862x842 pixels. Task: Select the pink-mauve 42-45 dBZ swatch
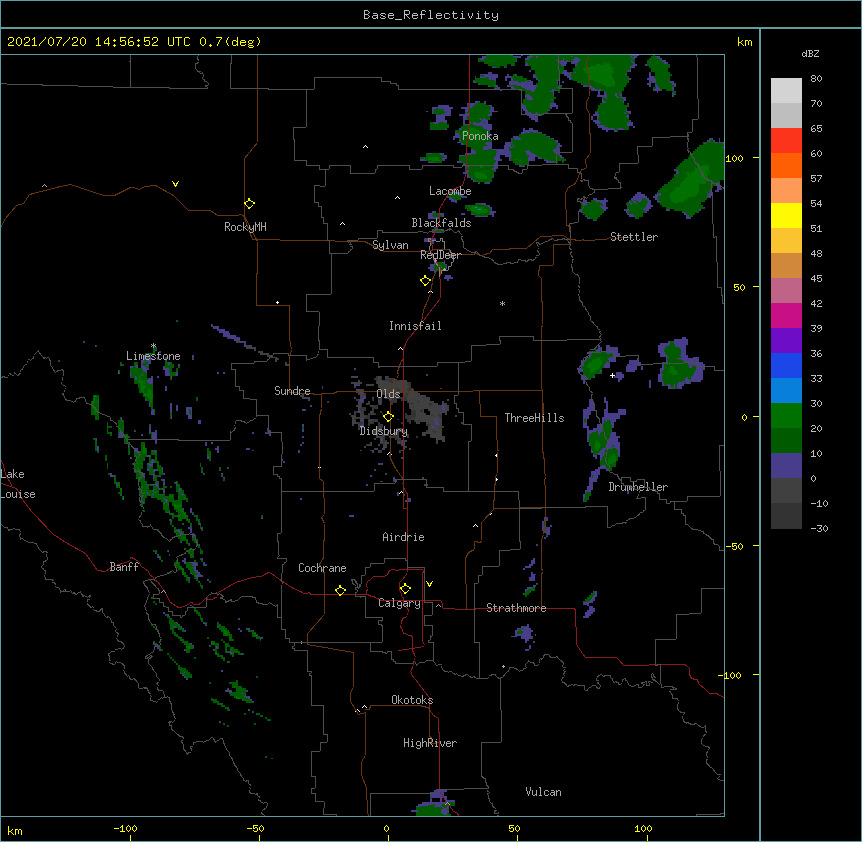point(786,291)
